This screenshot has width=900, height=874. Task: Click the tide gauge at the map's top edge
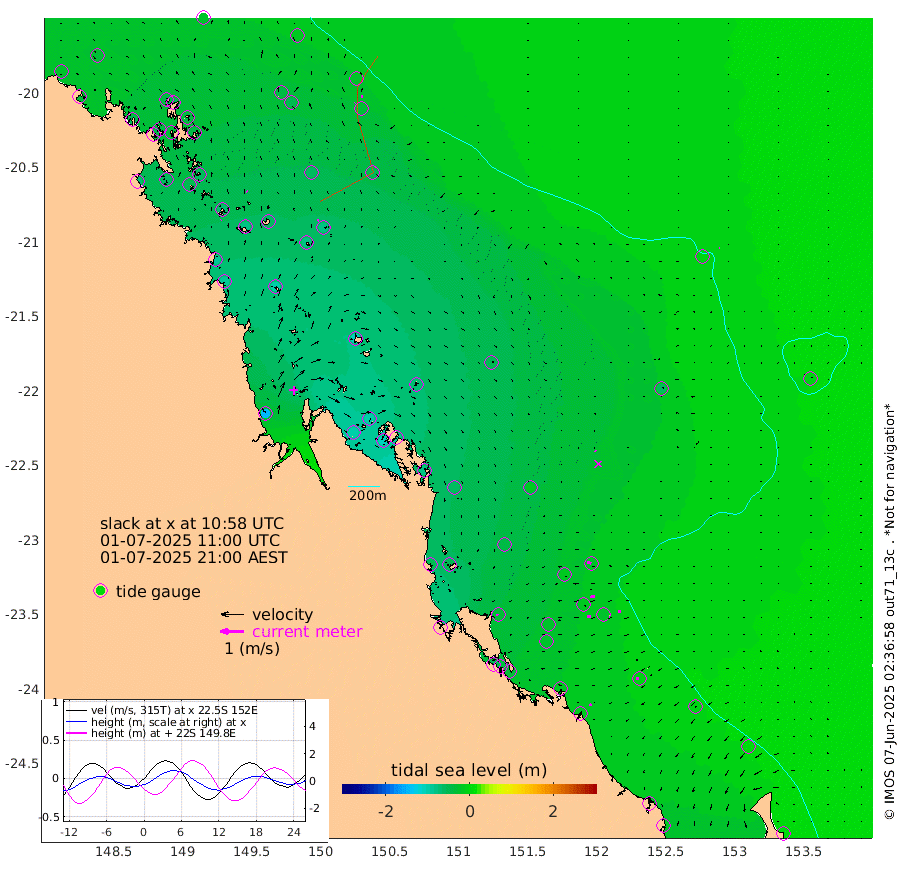pyautogui.click(x=203, y=18)
